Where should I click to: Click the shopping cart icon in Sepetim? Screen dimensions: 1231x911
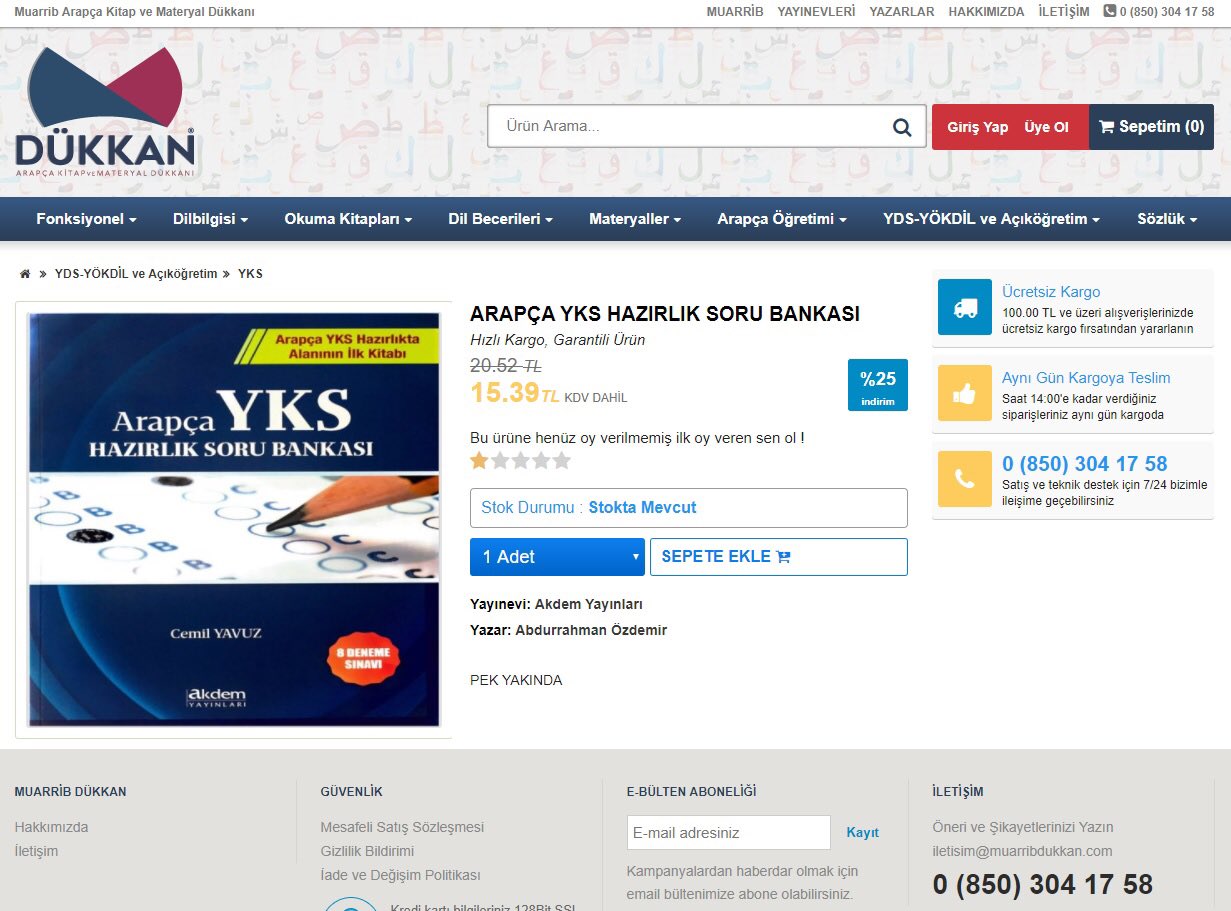(1106, 127)
